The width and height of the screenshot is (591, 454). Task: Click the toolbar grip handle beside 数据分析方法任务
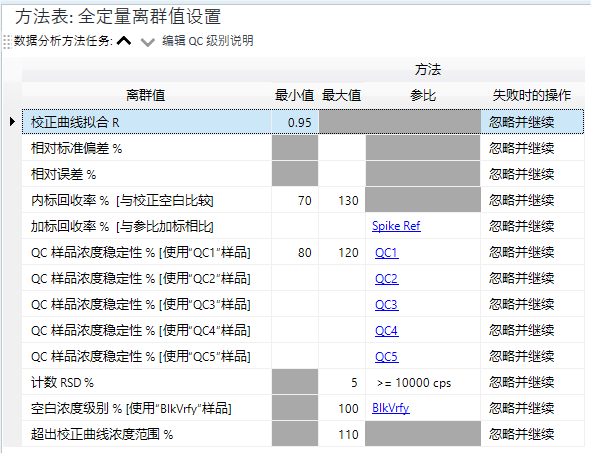tap(7, 41)
